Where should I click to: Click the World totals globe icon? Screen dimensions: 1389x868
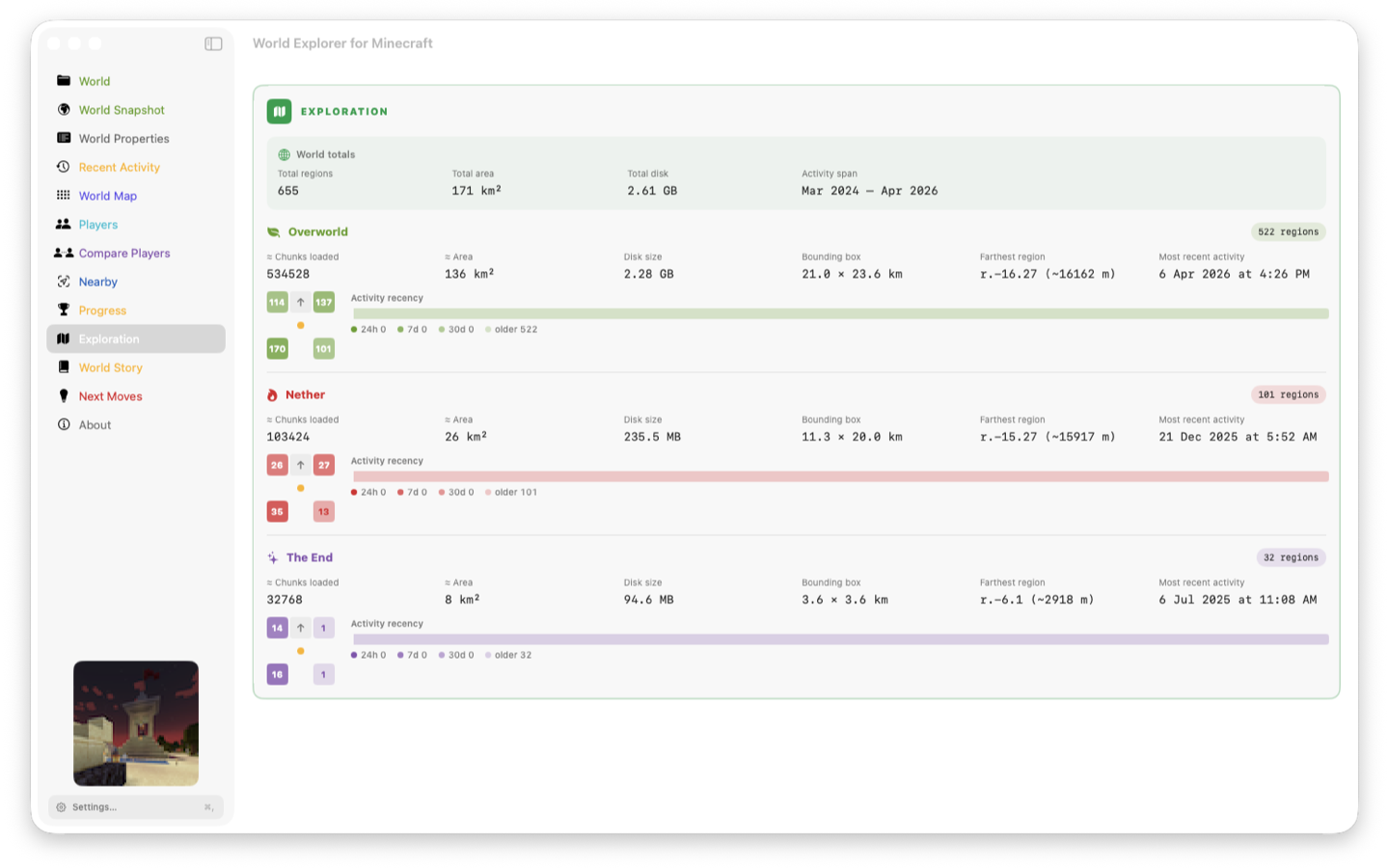point(285,154)
